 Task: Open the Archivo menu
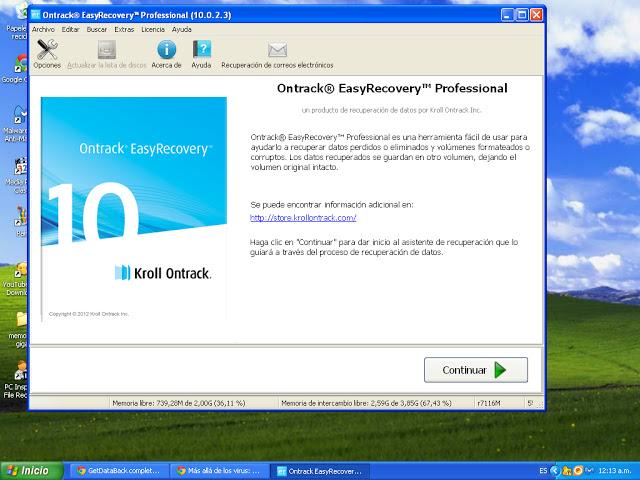tap(43, 29)
